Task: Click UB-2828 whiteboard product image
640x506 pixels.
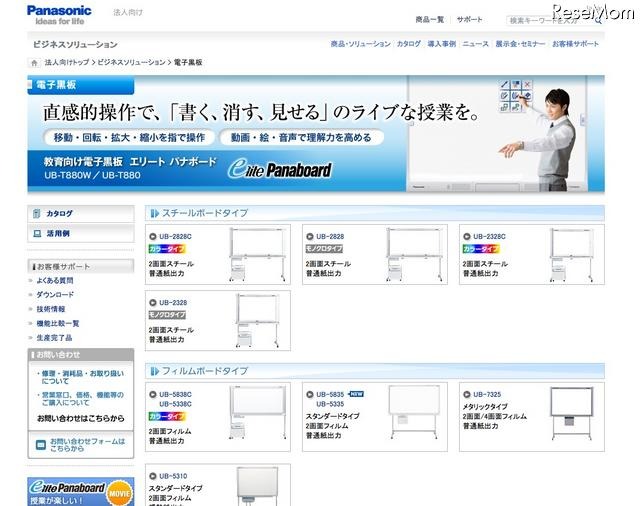Action: tap(414, 255)
